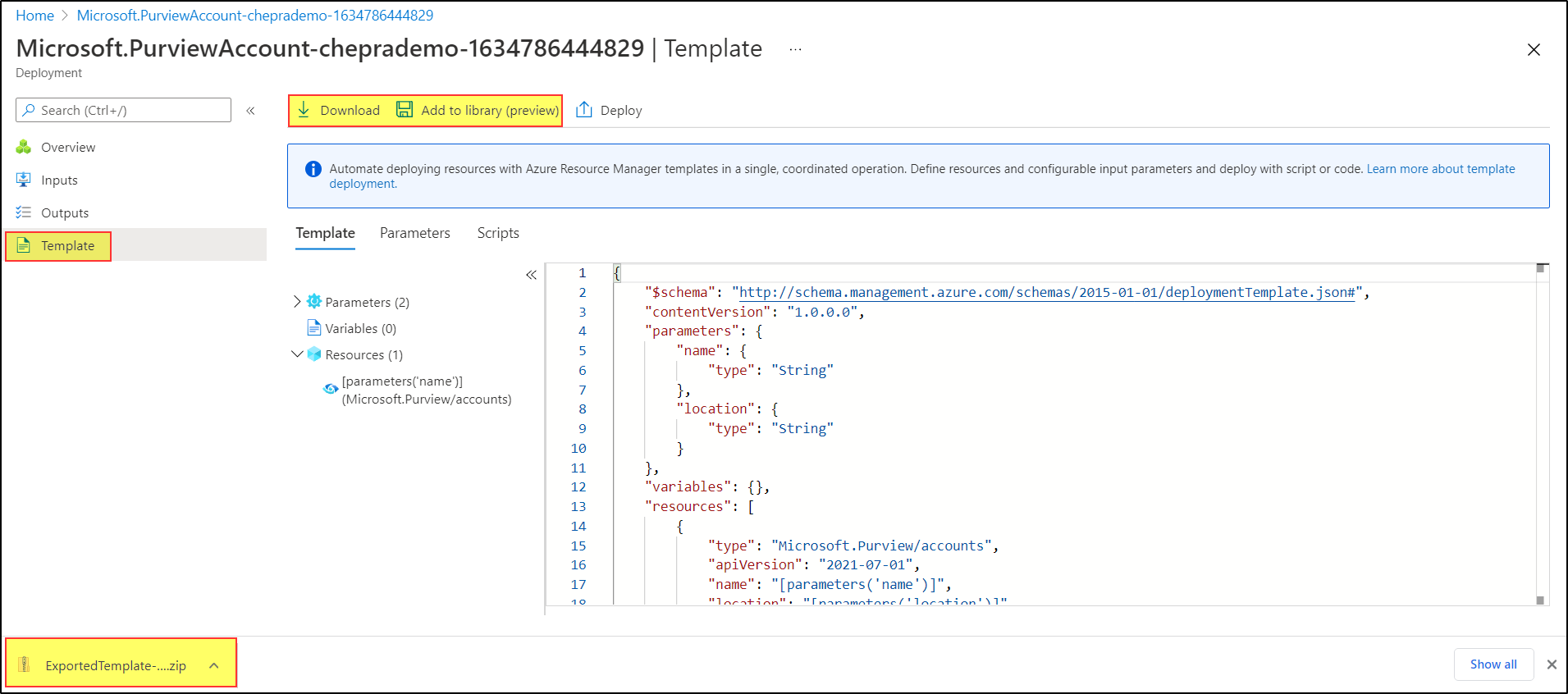
Task: Expand the Parameters (2) tree node
Action: (297, 302)
